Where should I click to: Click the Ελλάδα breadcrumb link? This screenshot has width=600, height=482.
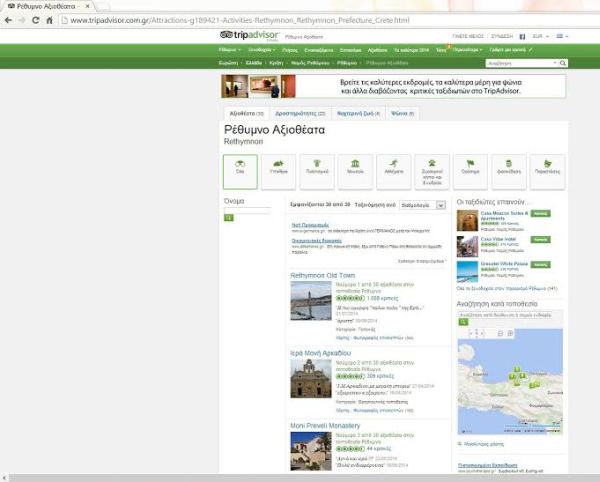point(254,63)
